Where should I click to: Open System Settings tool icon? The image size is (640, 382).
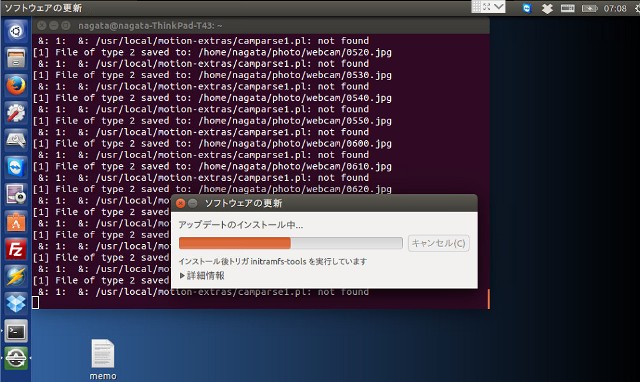16,113
